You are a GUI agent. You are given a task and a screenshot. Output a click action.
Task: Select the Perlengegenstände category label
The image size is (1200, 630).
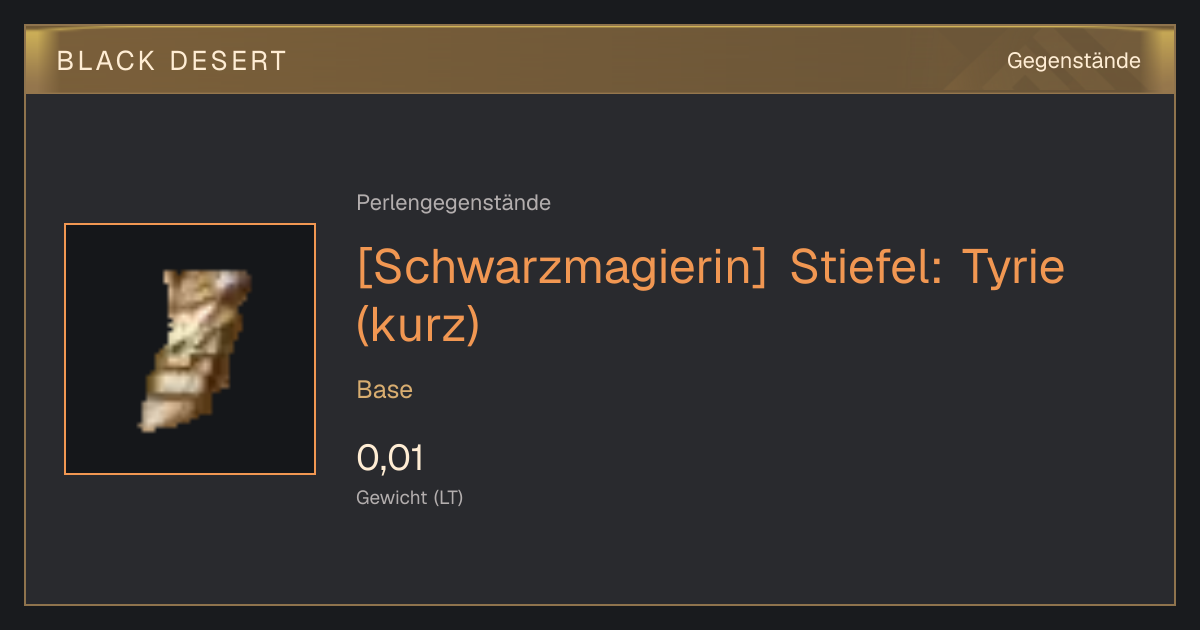(x=453, y=203)
